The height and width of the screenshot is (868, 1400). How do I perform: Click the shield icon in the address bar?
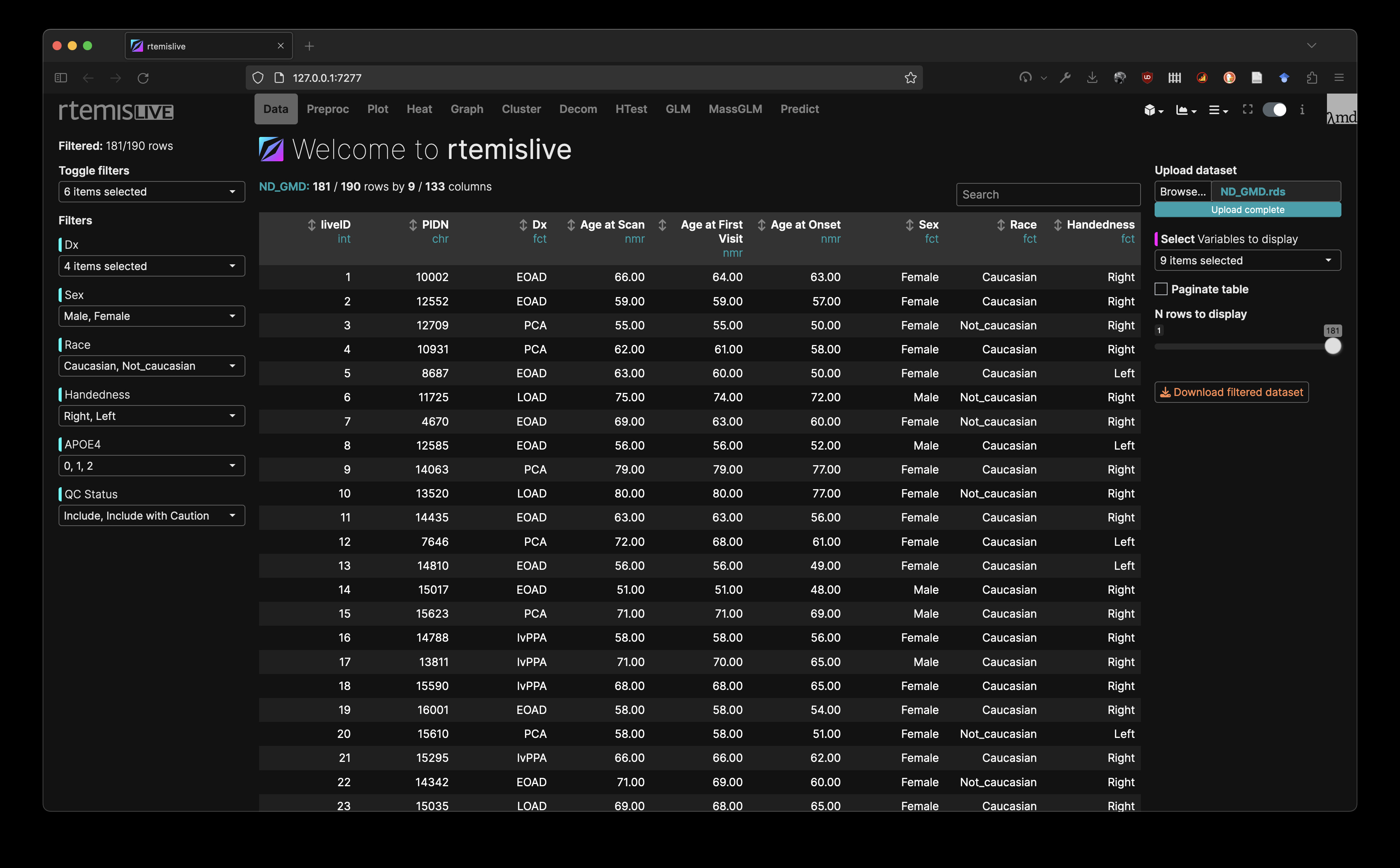tap(258, 78)
